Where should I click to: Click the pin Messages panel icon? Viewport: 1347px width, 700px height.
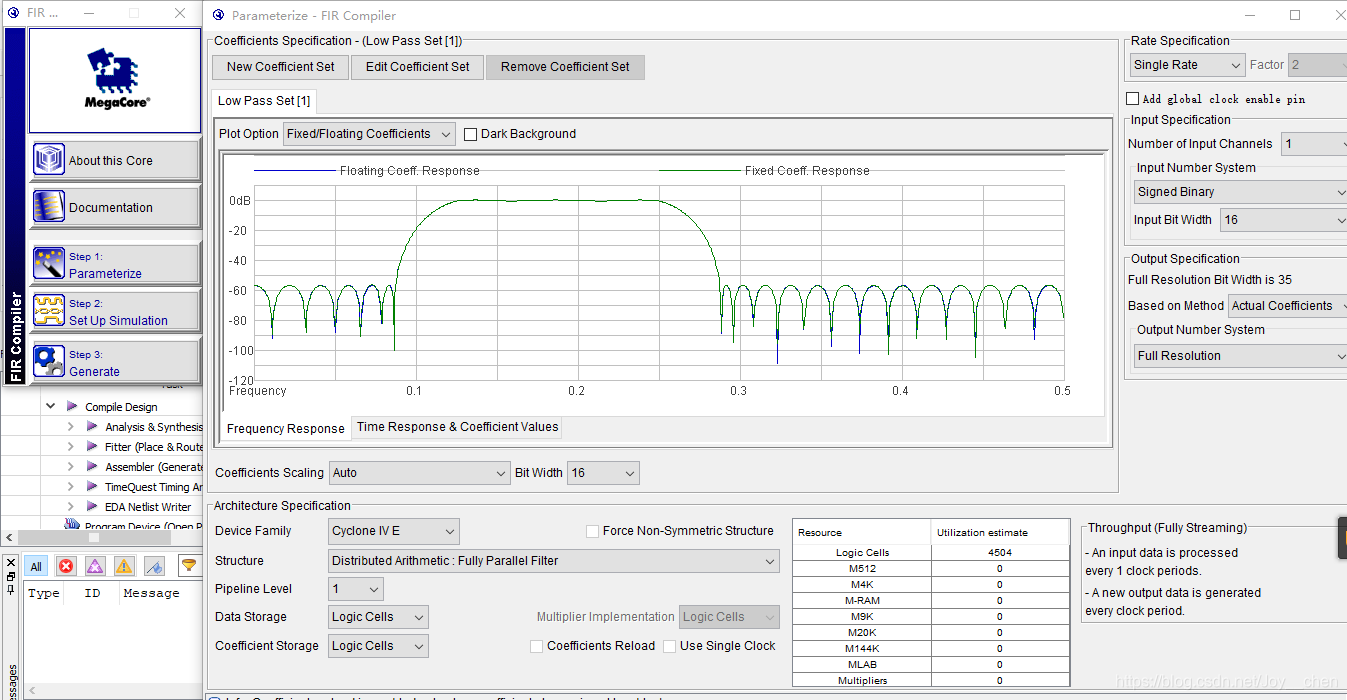coord(10,591)
